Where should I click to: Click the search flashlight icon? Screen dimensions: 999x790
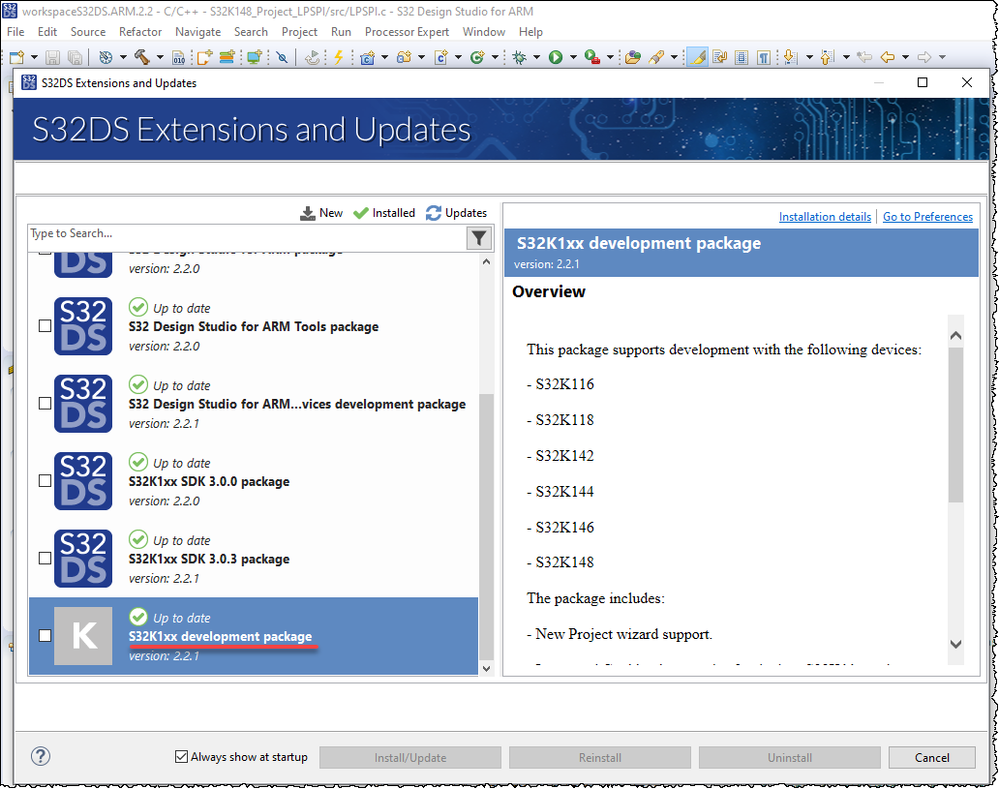[656, 57]
